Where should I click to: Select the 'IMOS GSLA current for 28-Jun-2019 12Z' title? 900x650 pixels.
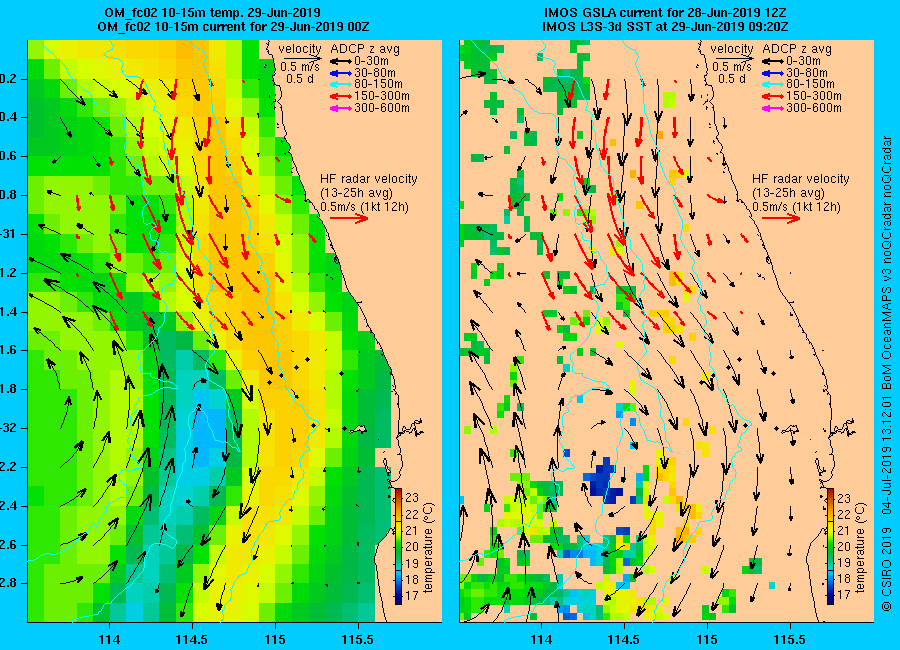(x=665, y=13)
